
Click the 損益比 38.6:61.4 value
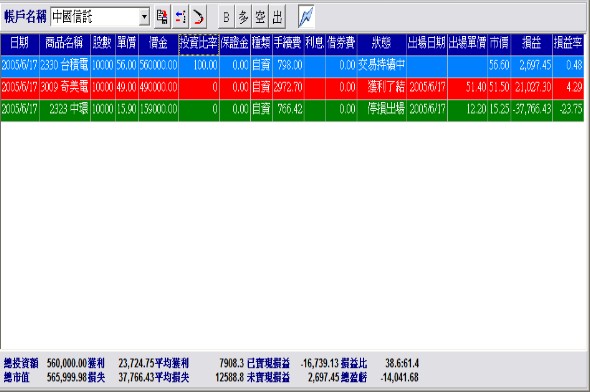pos(402,363)
